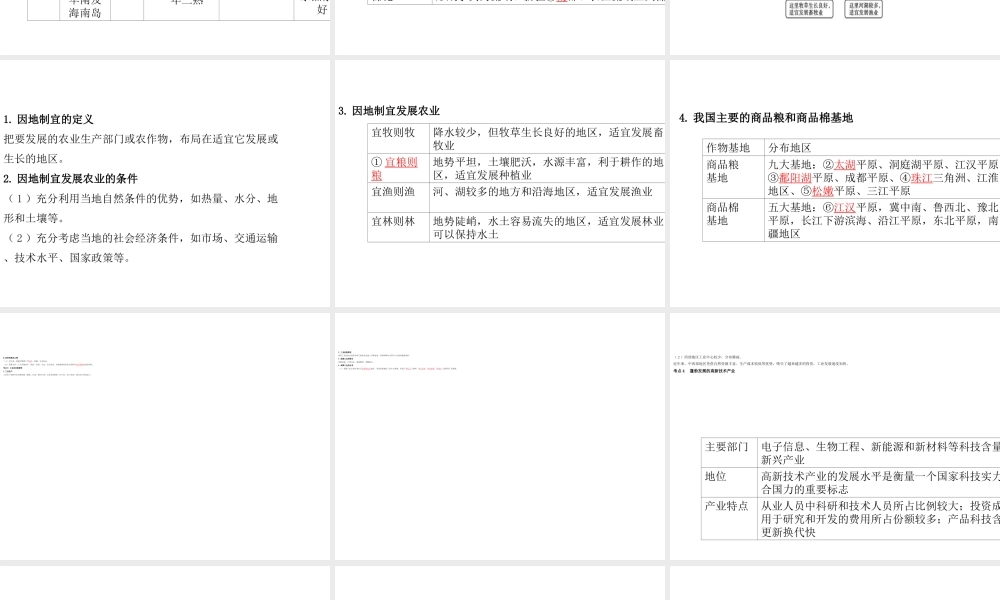Click the red underlined word 太湖
Viewport: 1000px width, 600px height.
(845, 165)
